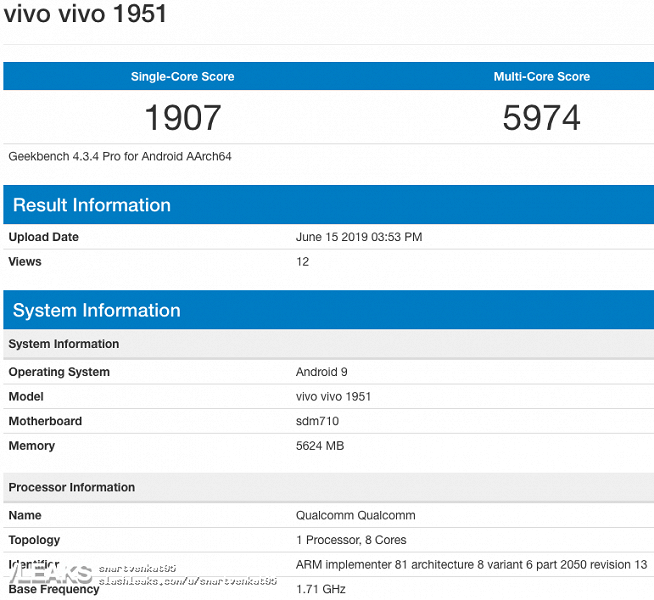The image size is (654, 600).
Task: Select the Geekbench 4.3.4 Pro version line
Action: [x=120, y=156]
